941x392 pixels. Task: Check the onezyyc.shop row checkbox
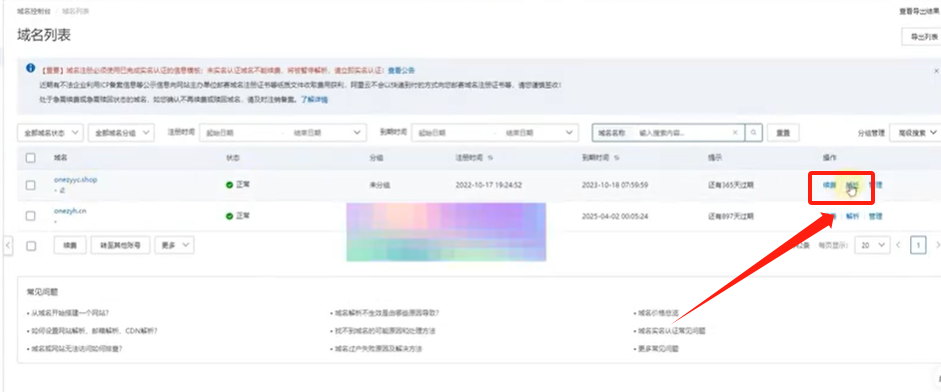click(x=31, y=185)
